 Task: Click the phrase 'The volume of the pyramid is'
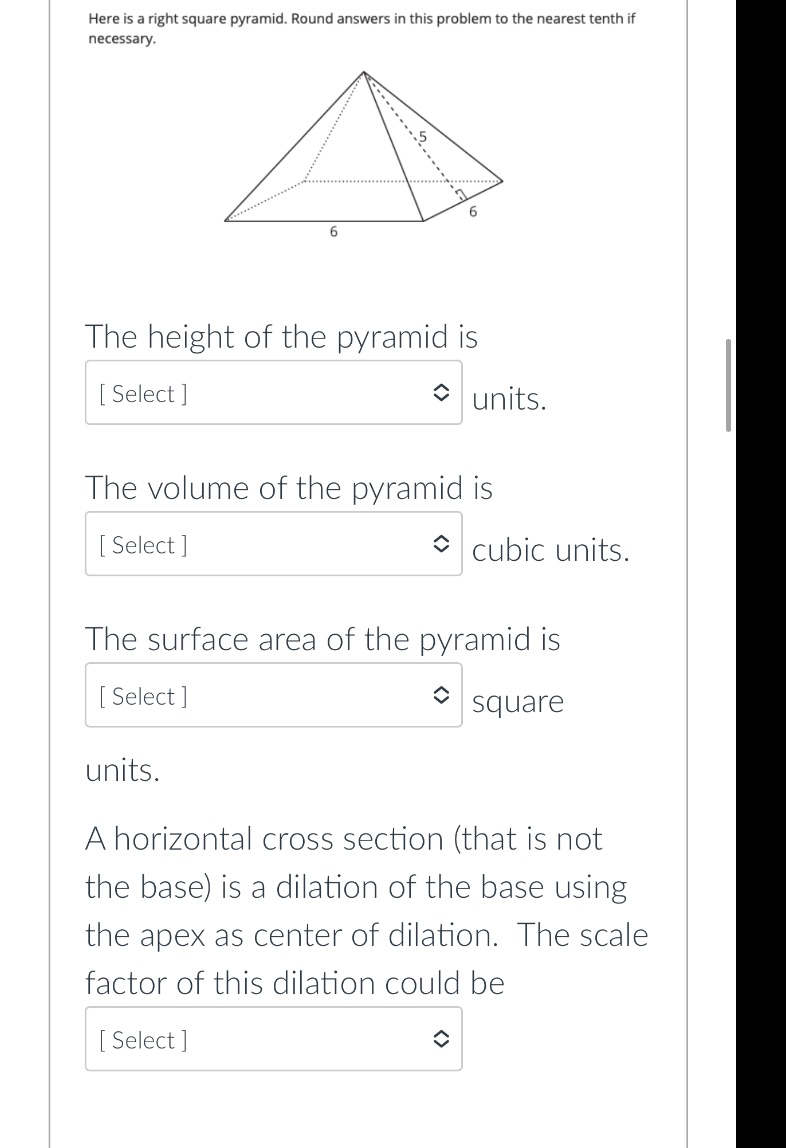click(x=289, y=488)
